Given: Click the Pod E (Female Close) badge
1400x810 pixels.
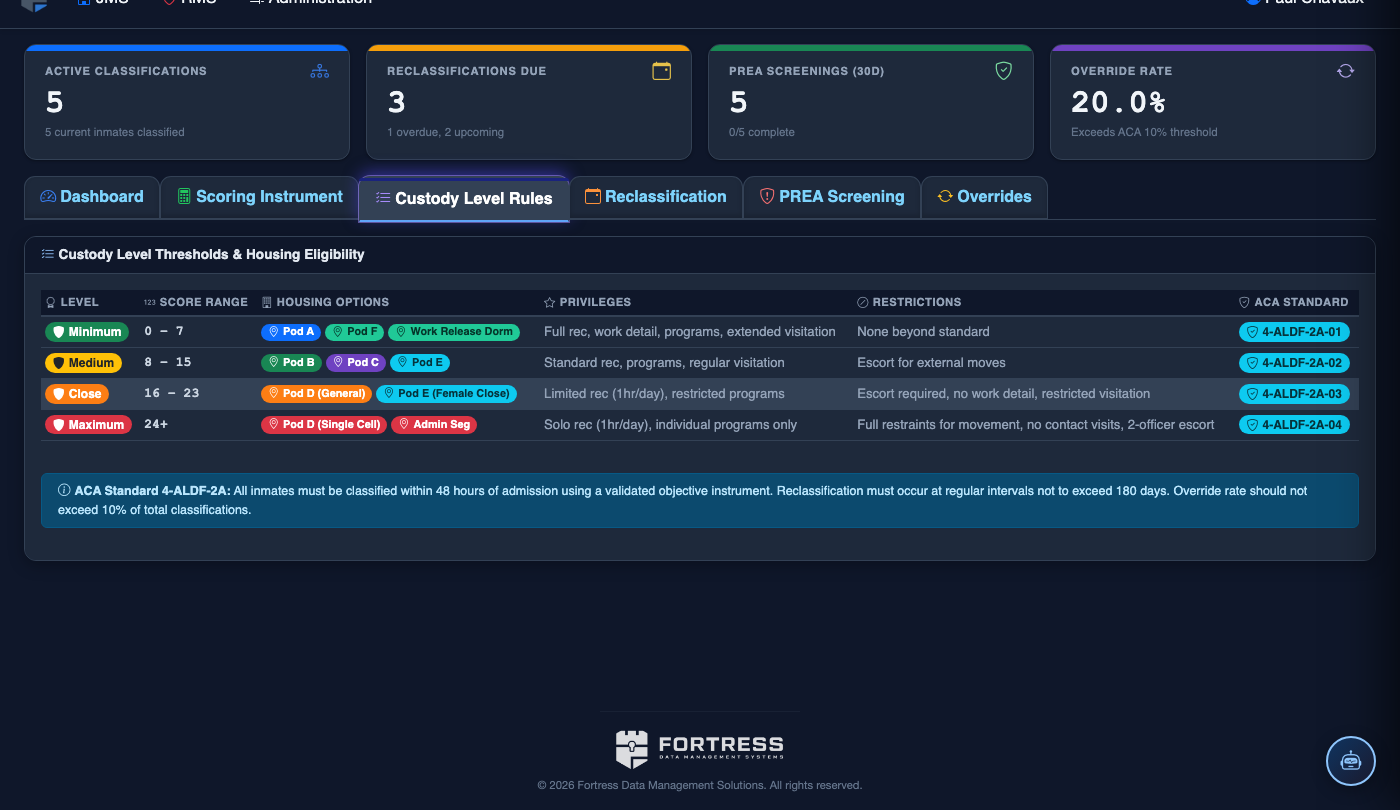Looking at the screenshot, I should click(x=447, y=394).
